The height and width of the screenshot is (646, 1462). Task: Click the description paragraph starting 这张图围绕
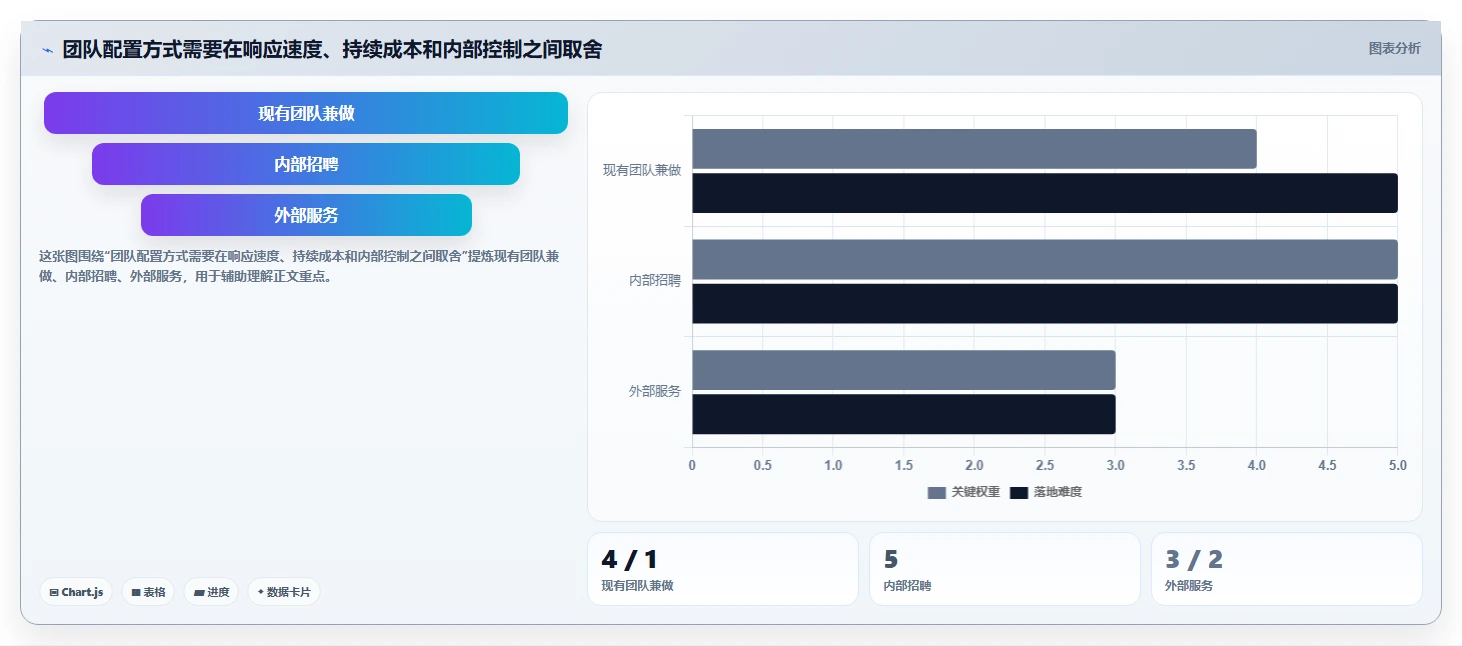(299, 266)
